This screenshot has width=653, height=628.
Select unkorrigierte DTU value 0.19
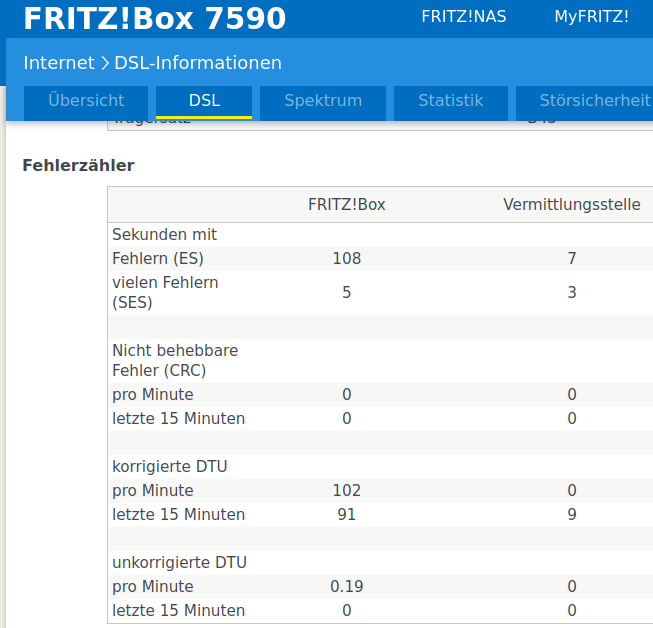346,586
